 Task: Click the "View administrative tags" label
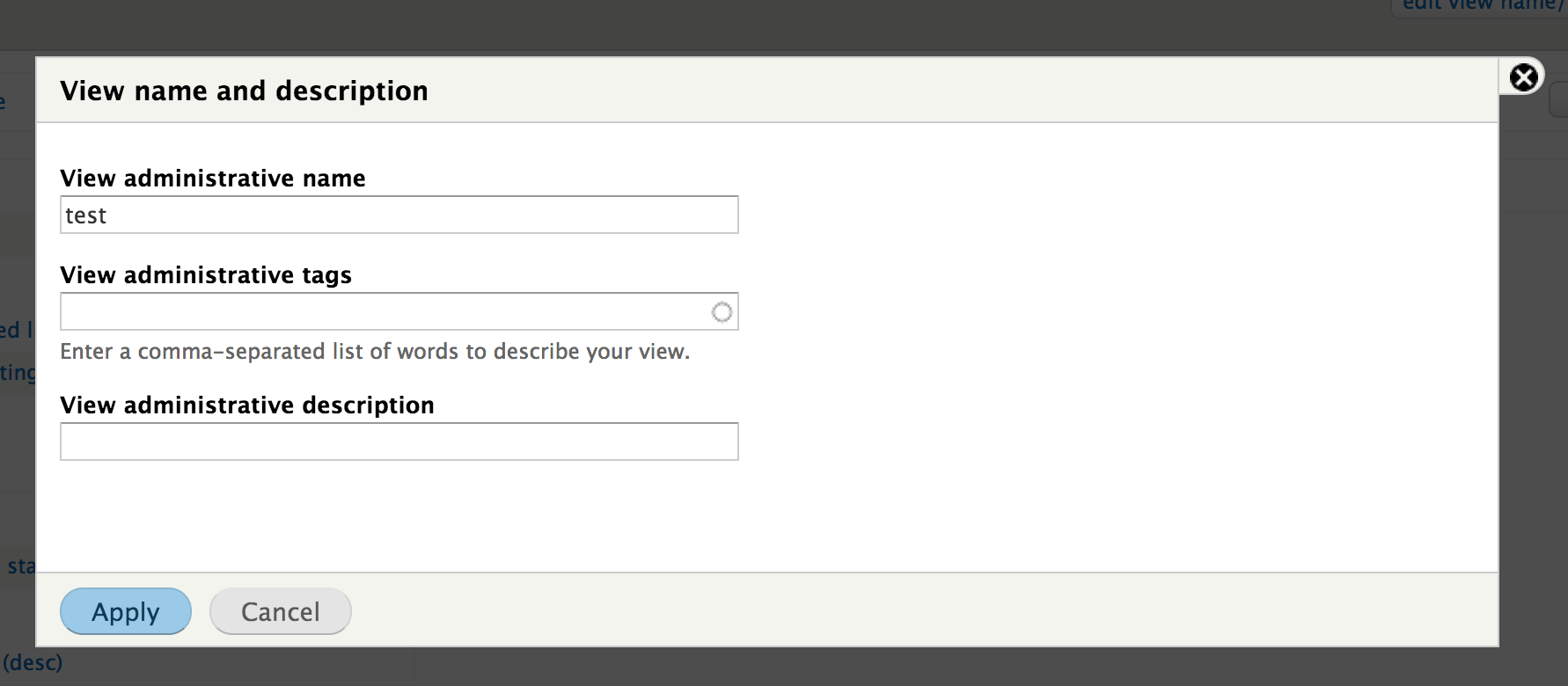point(205,274)
